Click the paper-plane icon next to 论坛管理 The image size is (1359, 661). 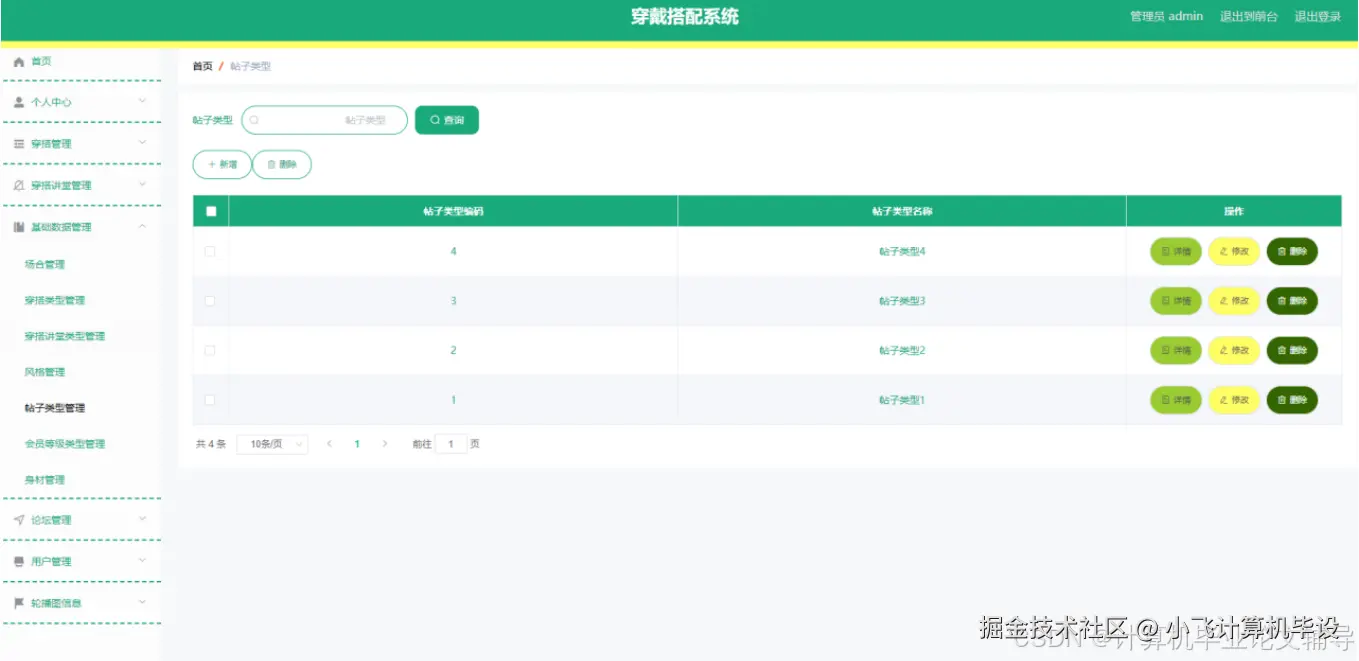17,519
